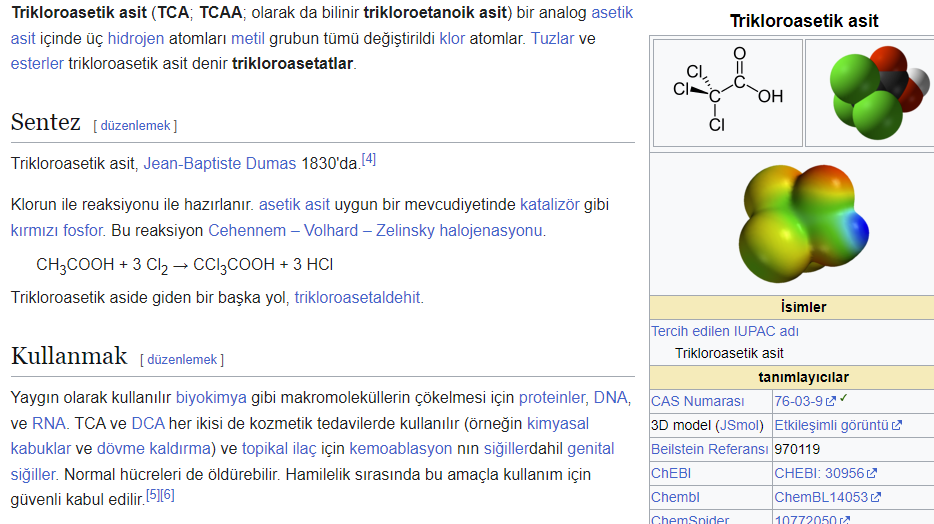Open ChemSpider ID '10772050' link
The height and width of the screenshot is (524, 934).
[805, 519]
